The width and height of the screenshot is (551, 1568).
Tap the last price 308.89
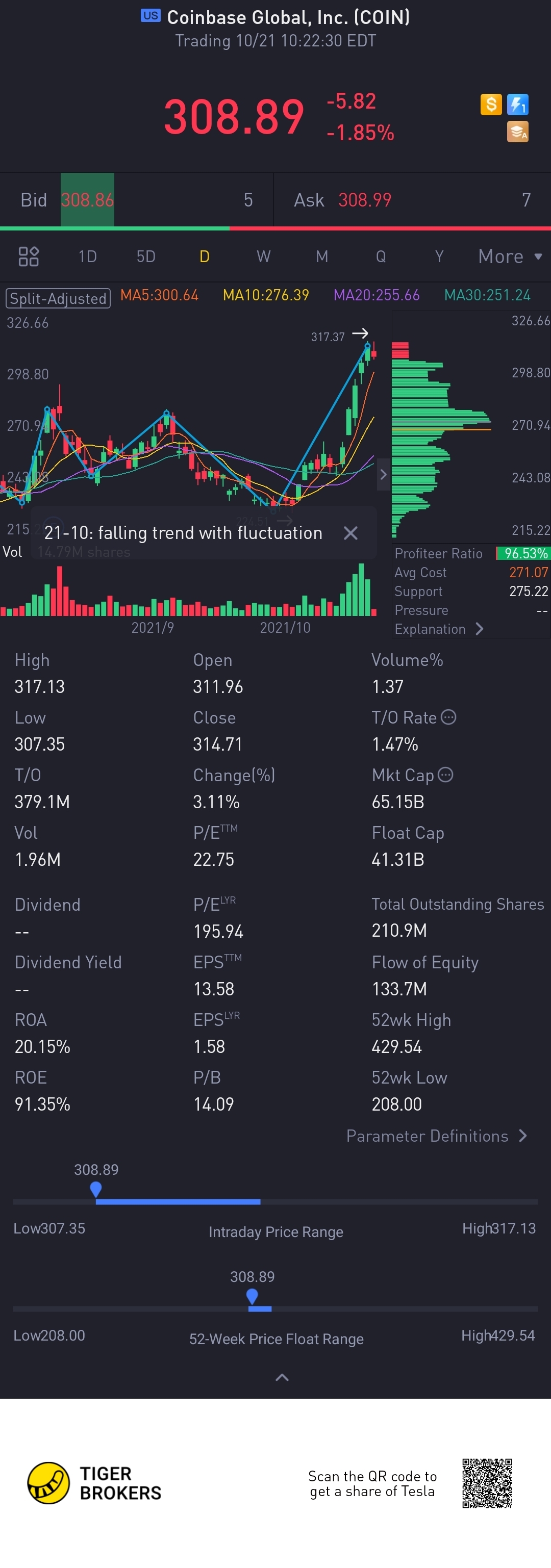coord(234,116)
